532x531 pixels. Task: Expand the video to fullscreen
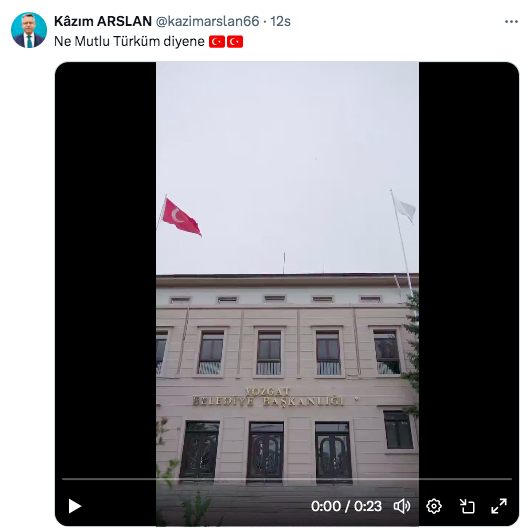click(x=499, y=506)
